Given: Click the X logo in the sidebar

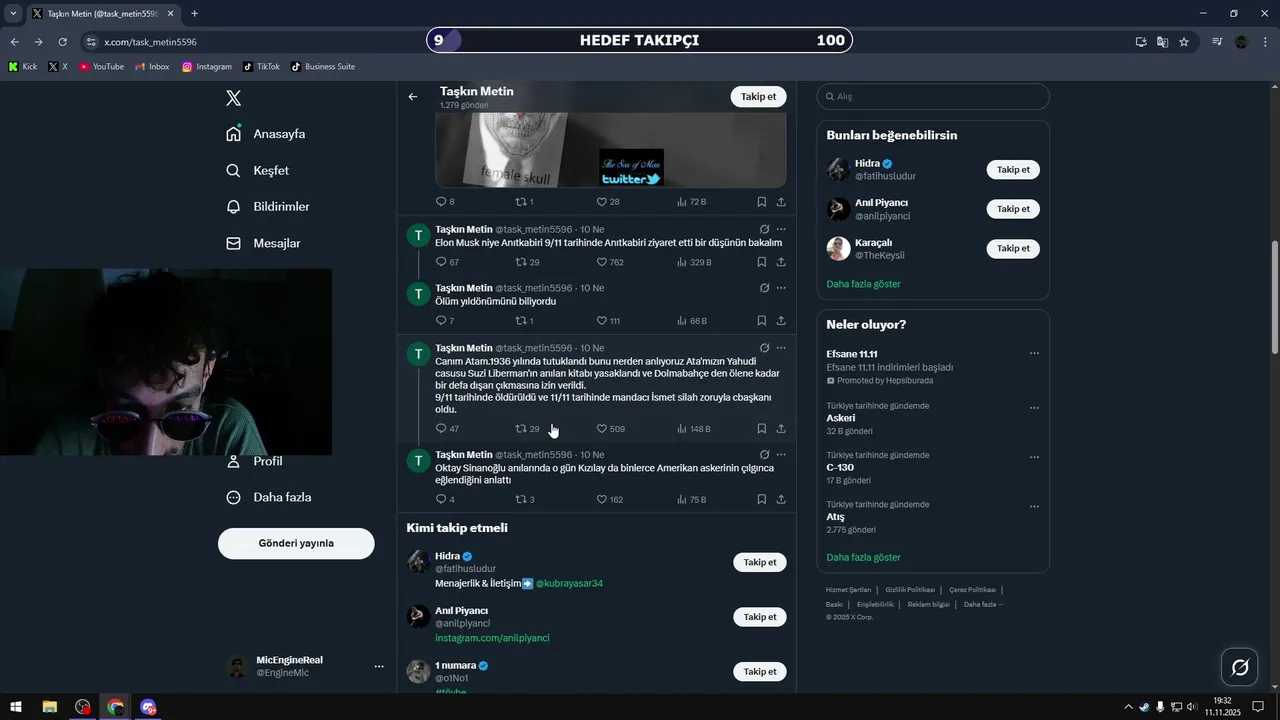Looking at the screenshot, I should [233, 98].
